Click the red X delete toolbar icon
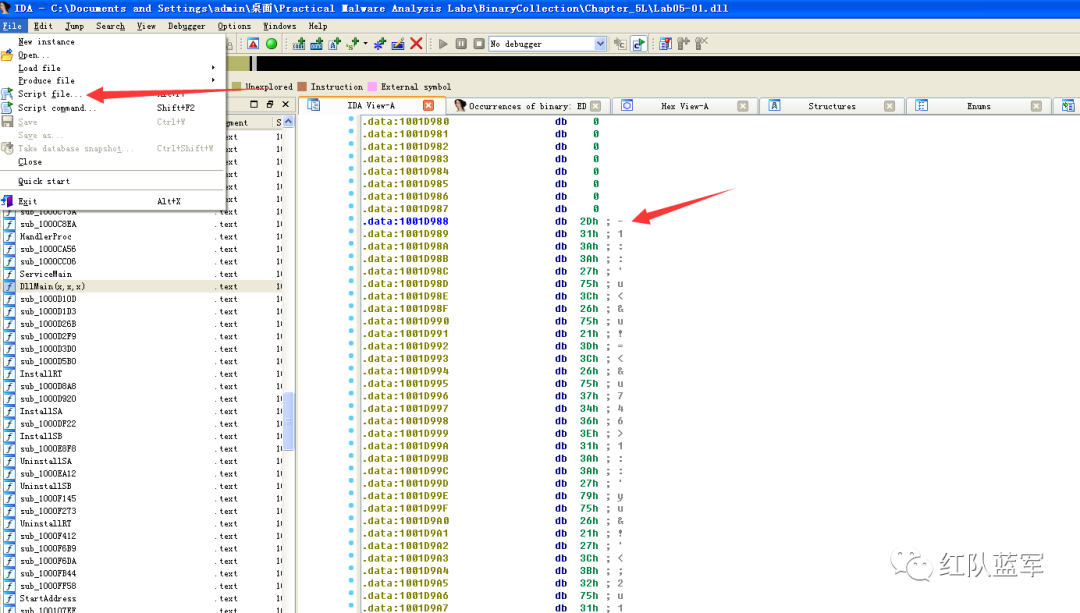 click(x=416, y=44)
